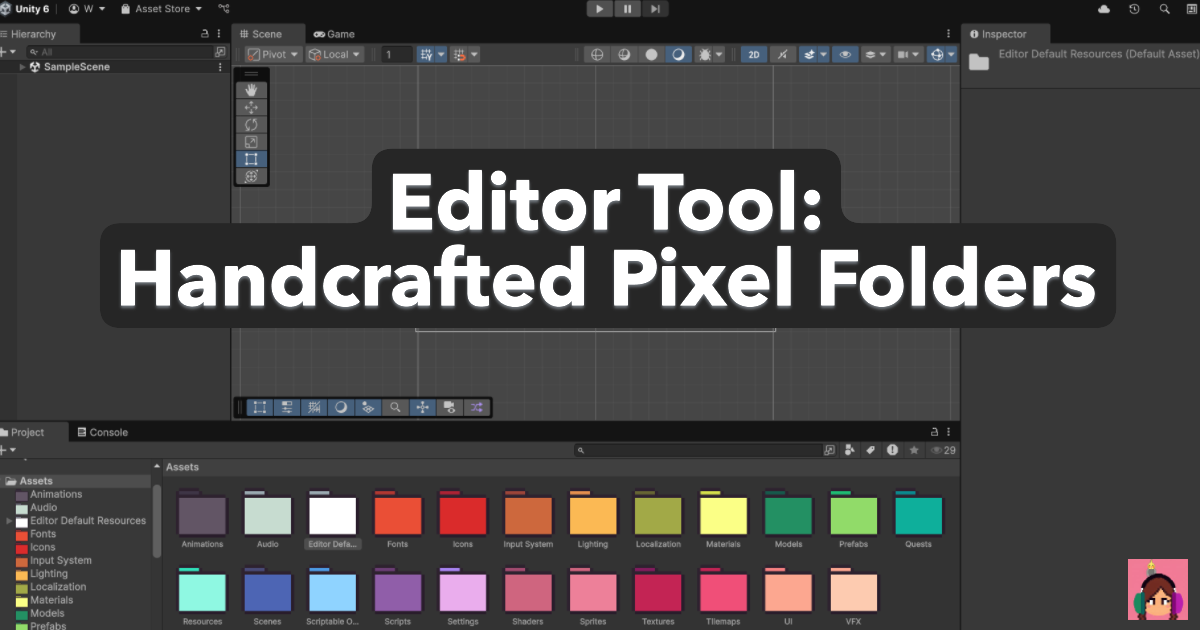Expand the SampleScene hierarchy entry
The image size is (1200, 630).
22,67
